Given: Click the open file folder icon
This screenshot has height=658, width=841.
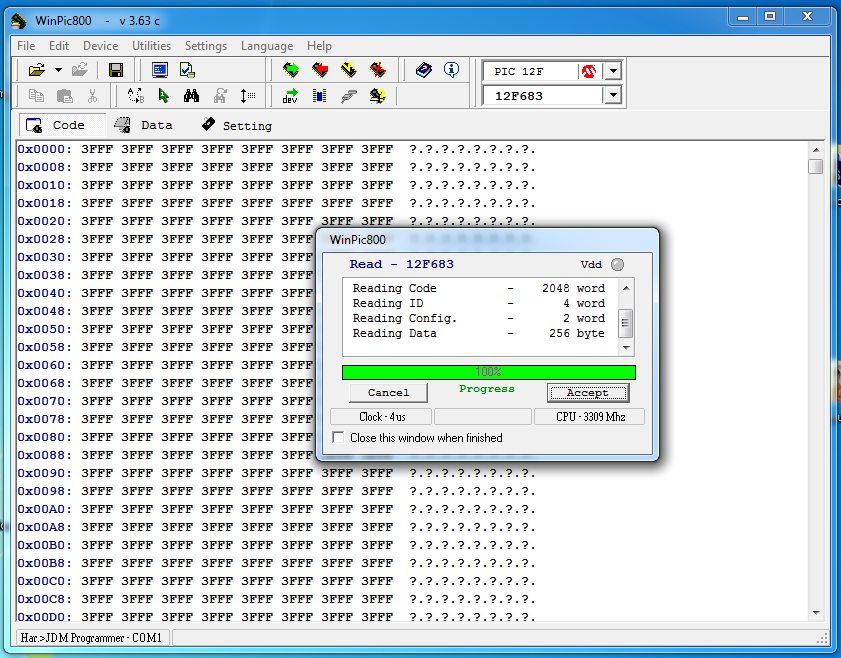Looking at the screenshot, I should (x=36, y=70).
